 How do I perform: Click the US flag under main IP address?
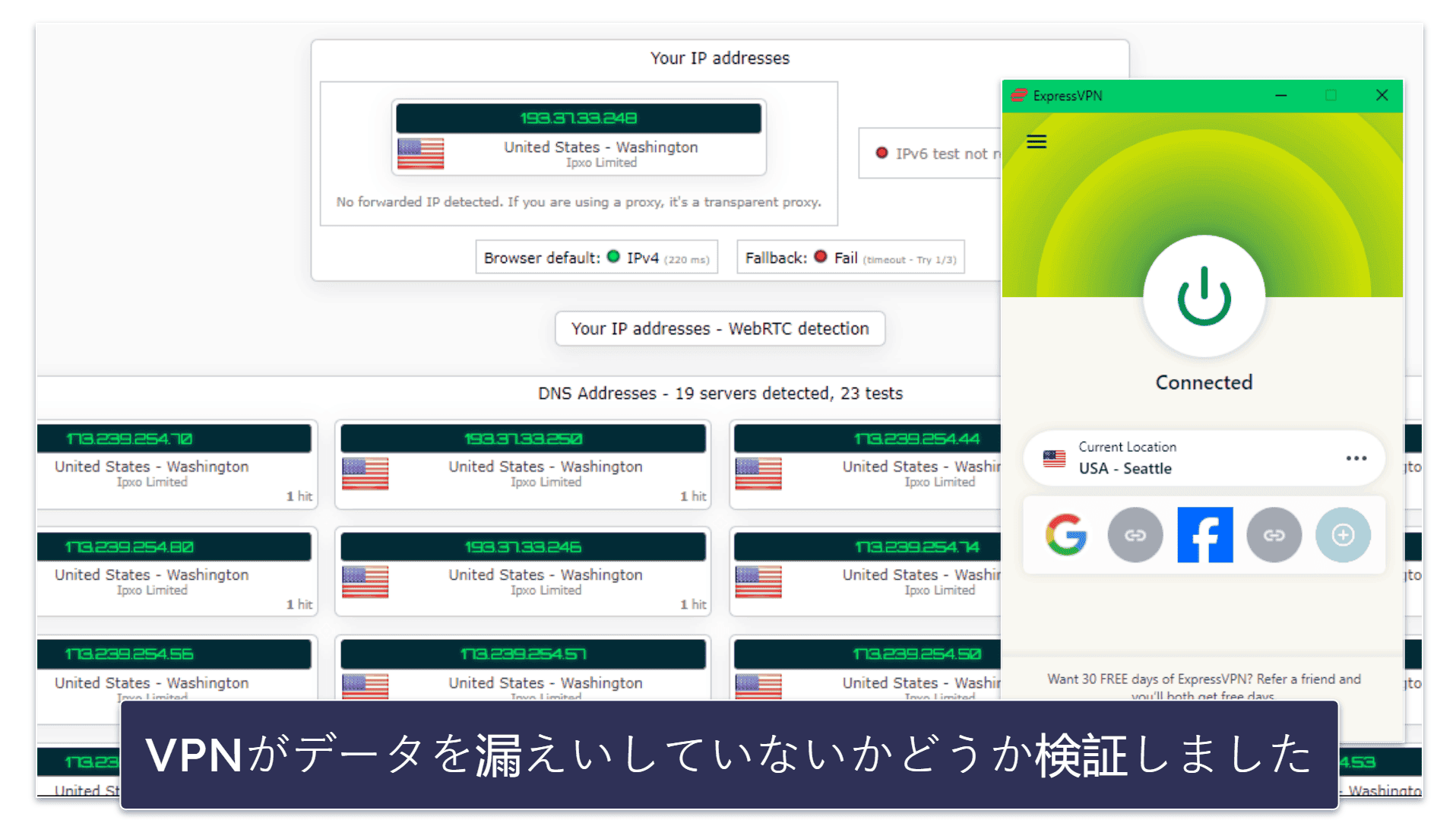[420, 154]
